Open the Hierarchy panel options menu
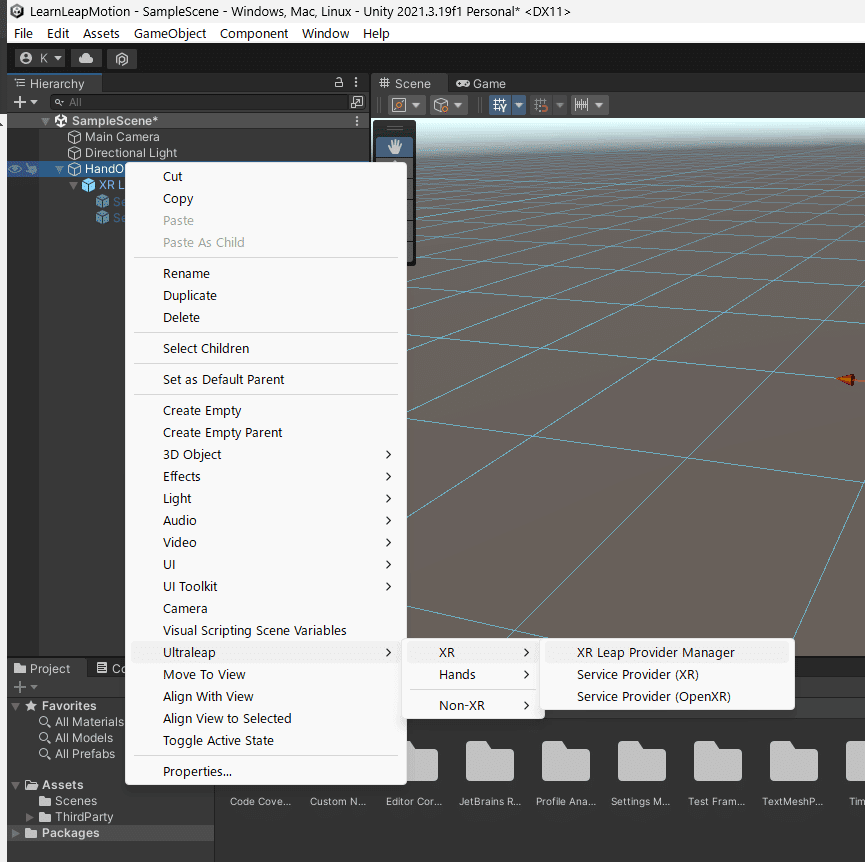 point(355,83)
